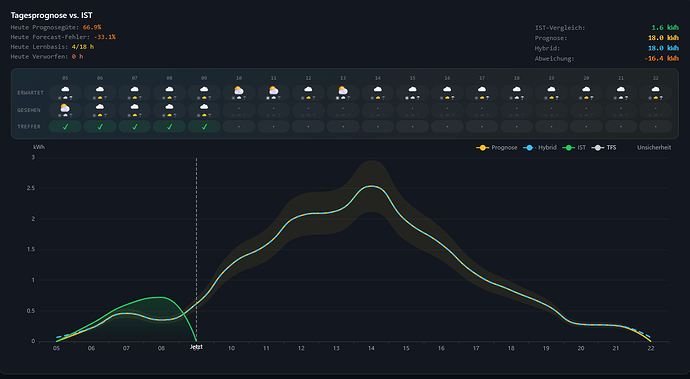Click the expected cloud icon for hour 14
The height and width of the screenshot is (379, 690).
[378, 89]
